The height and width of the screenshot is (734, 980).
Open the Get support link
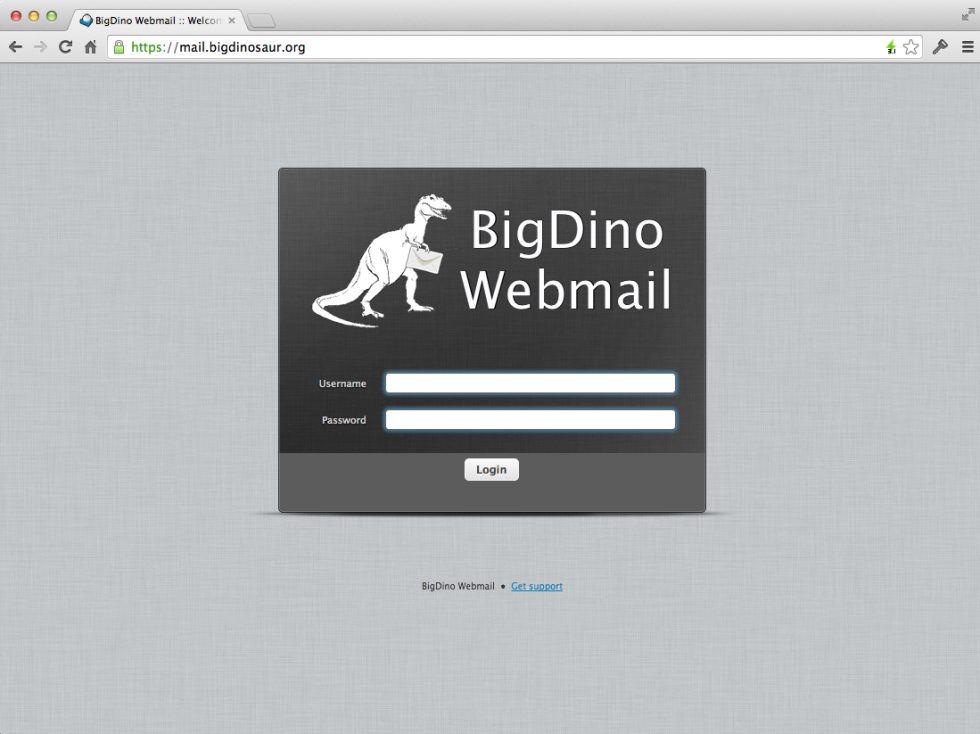point(537,586)
